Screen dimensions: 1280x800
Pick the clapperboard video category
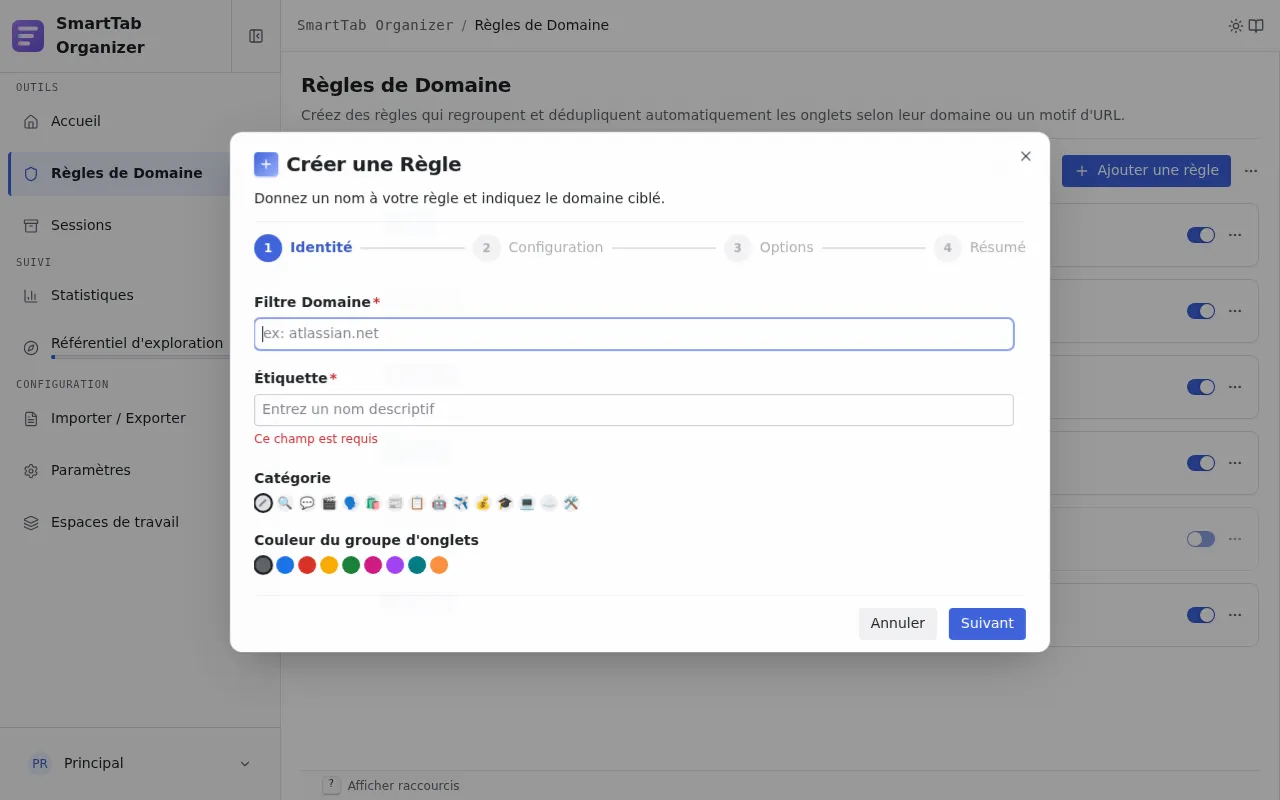pyautogui.click(x=329, y=503)
